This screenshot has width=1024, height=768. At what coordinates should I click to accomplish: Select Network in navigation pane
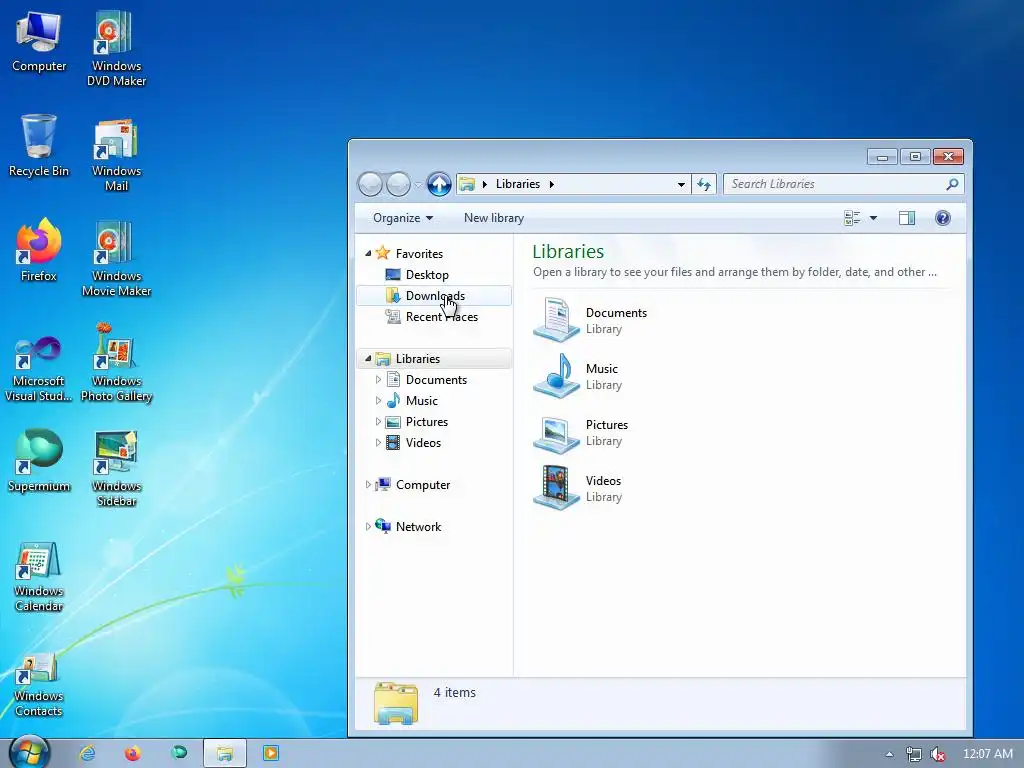419,526
